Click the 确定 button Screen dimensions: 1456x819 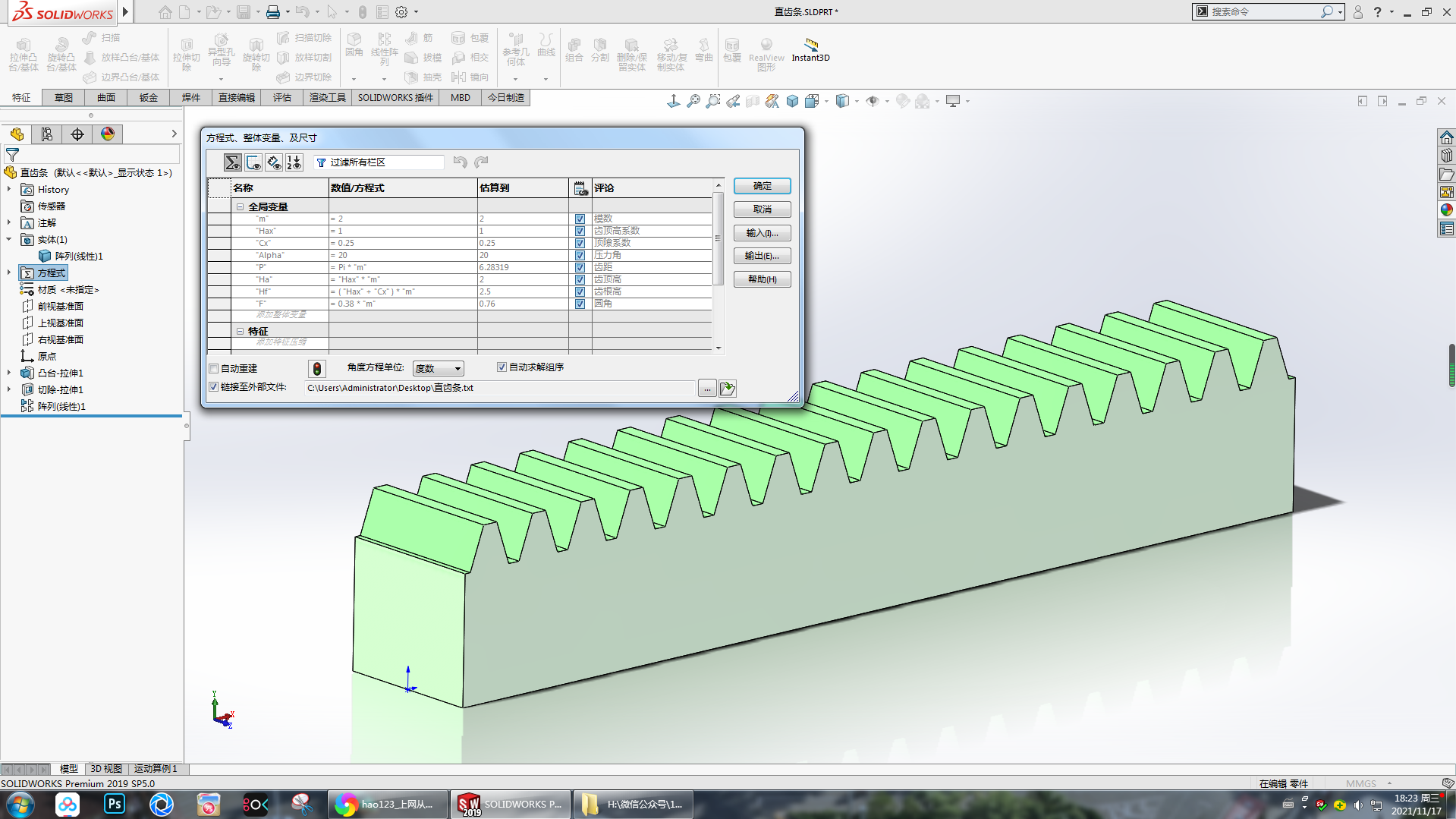click(x=763, y=186)
